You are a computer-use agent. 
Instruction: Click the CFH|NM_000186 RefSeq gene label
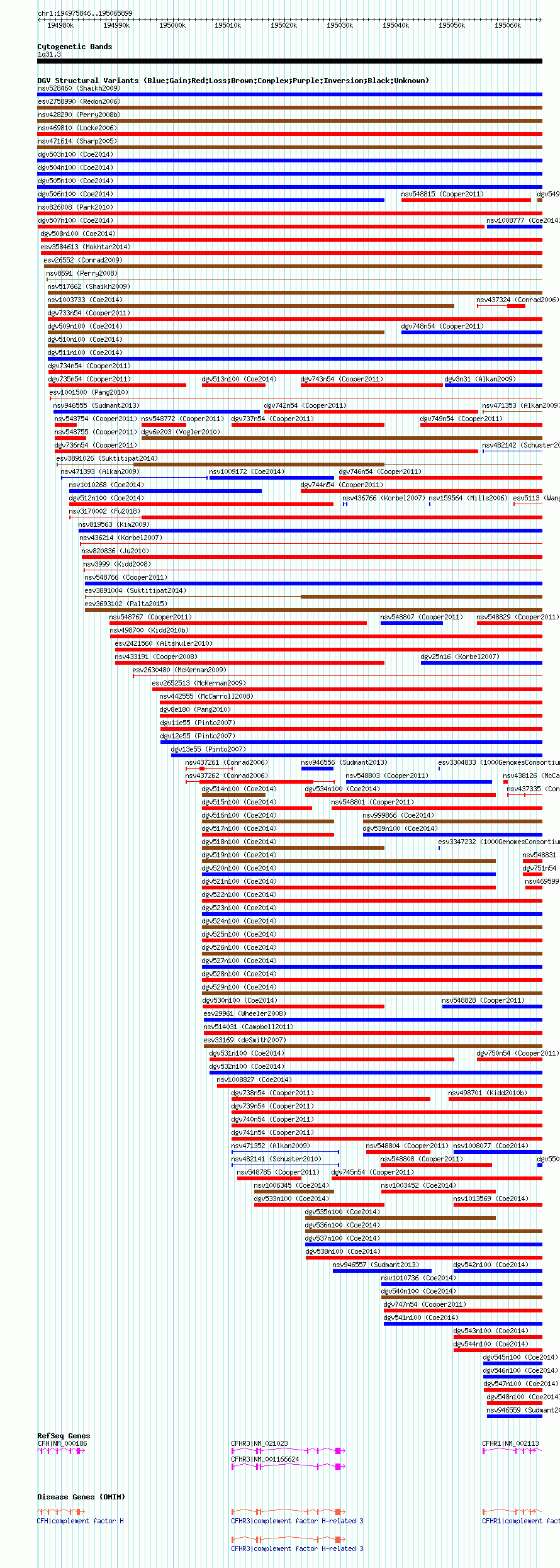click(x=62, y=1443)
